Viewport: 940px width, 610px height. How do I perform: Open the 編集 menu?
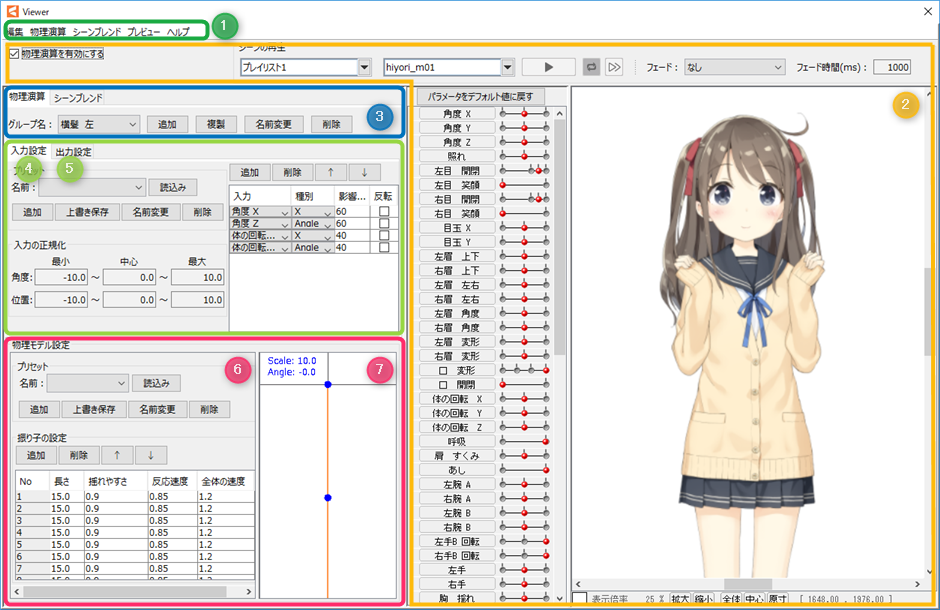pos(15,32)
